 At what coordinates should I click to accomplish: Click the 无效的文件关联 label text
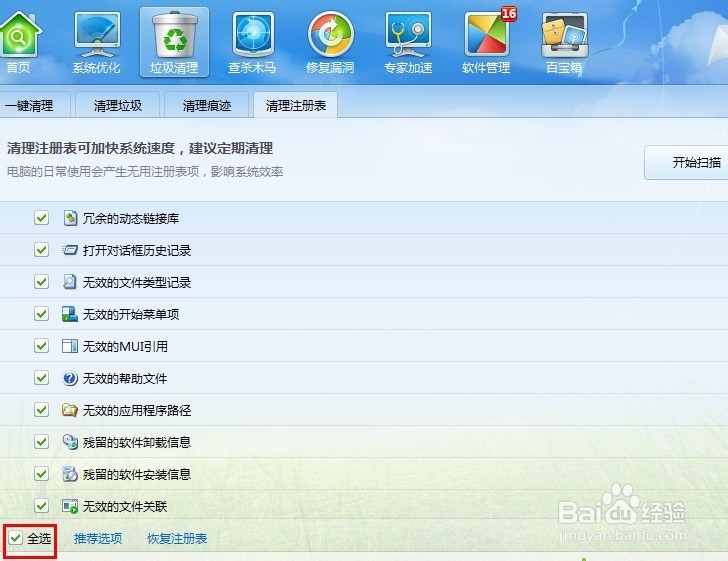click(125, 507)
